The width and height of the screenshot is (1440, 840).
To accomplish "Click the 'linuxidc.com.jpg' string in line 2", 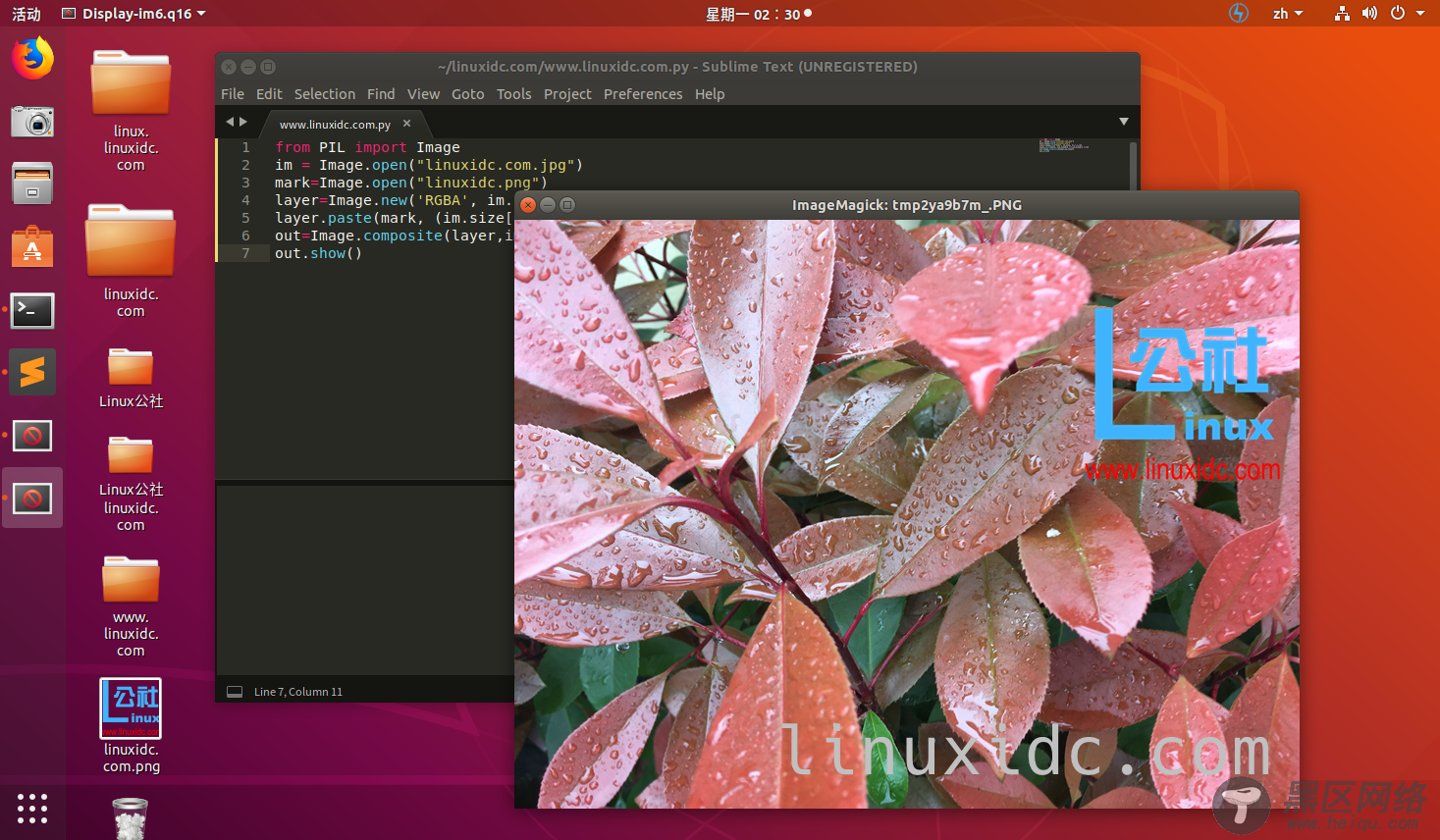I will click(x=496, y=165).
